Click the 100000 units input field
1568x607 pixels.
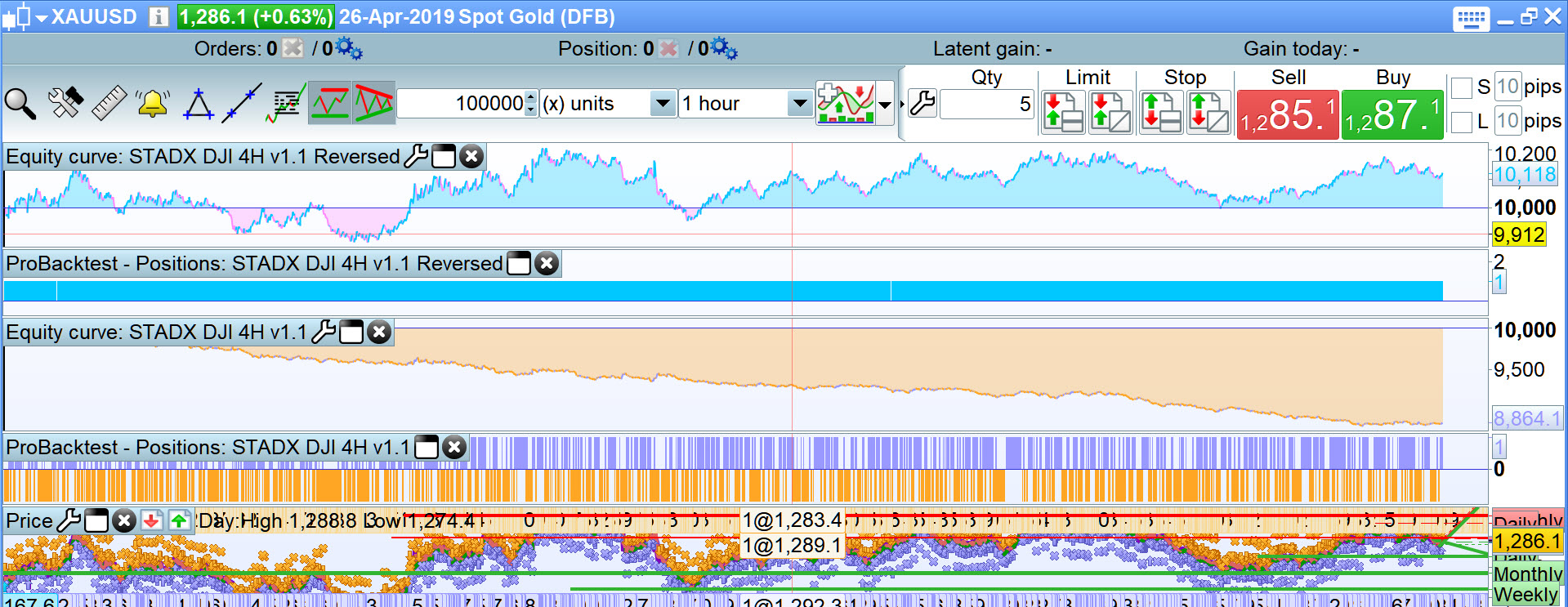coord(461,104)
